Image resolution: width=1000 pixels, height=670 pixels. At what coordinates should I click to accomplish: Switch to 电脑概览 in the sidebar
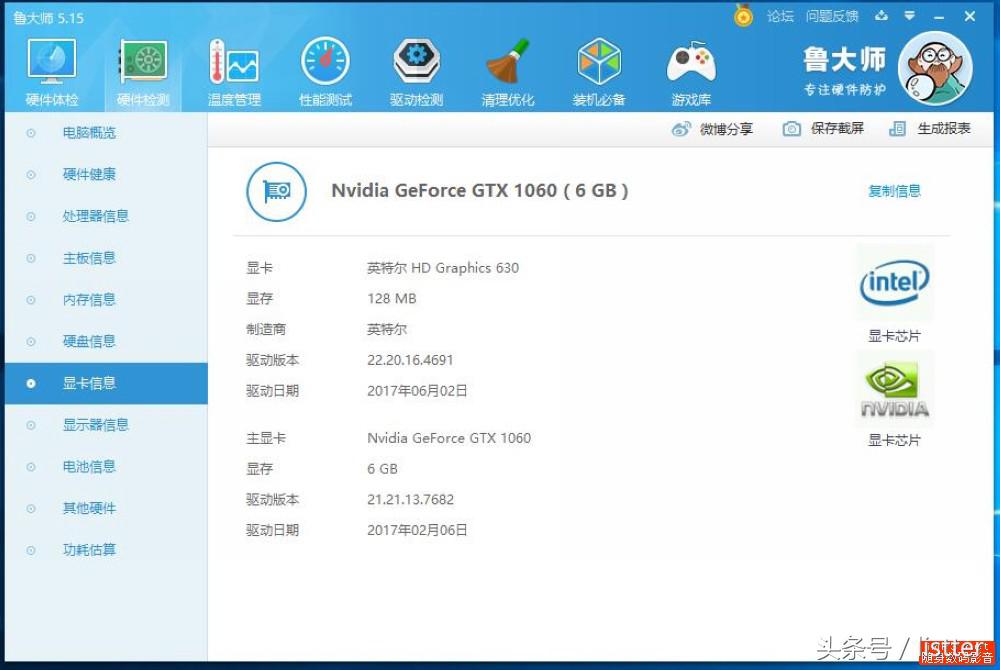tap(89, 133)
